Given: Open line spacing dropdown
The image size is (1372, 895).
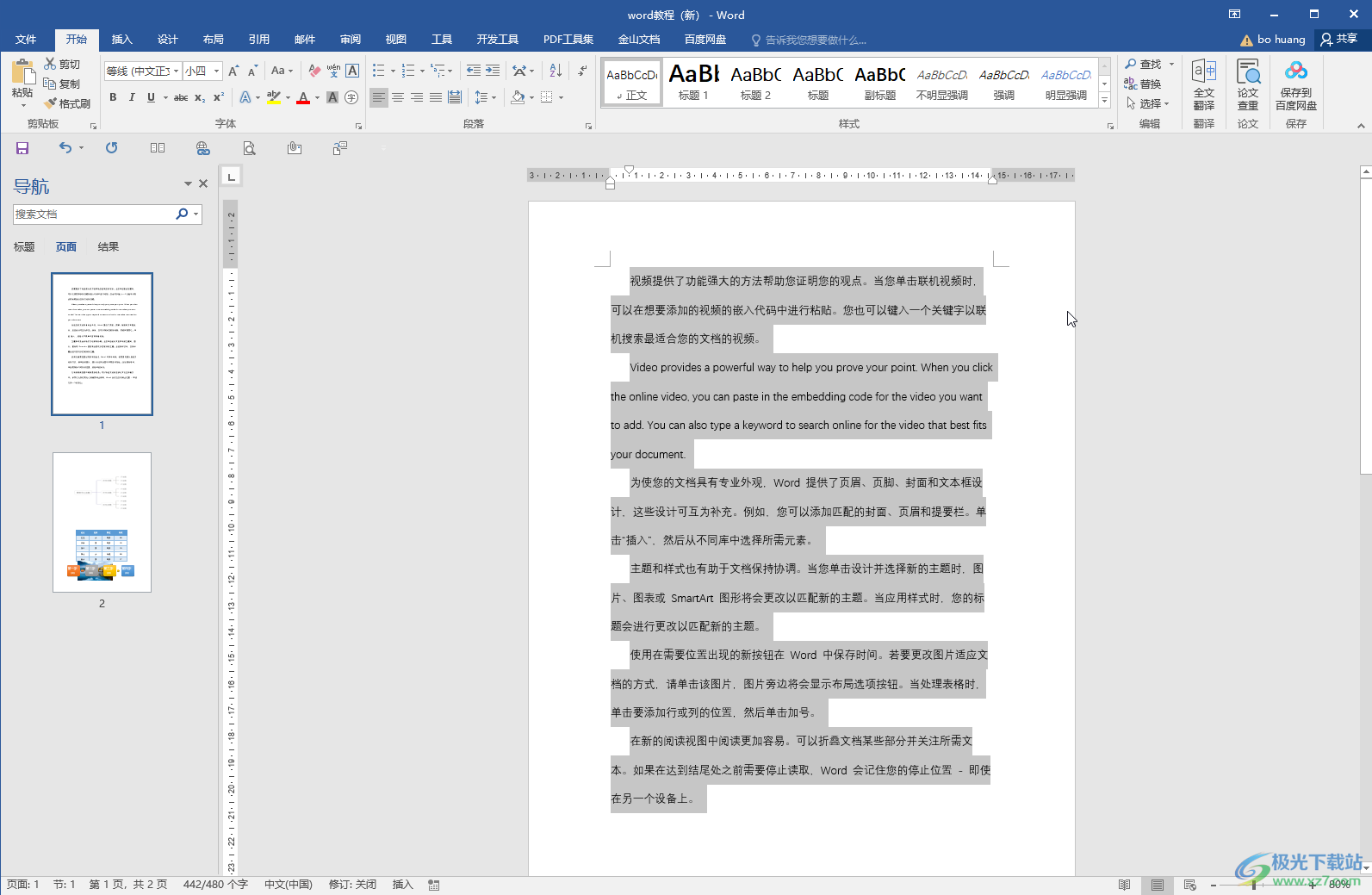Looking at the screenshot, I should tap(485, 97).
